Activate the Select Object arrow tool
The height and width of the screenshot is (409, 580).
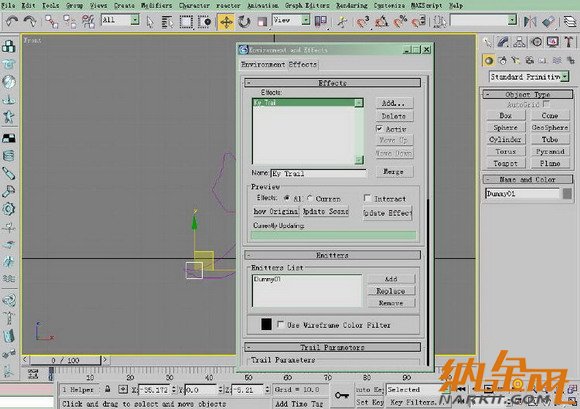pos(150,22)
